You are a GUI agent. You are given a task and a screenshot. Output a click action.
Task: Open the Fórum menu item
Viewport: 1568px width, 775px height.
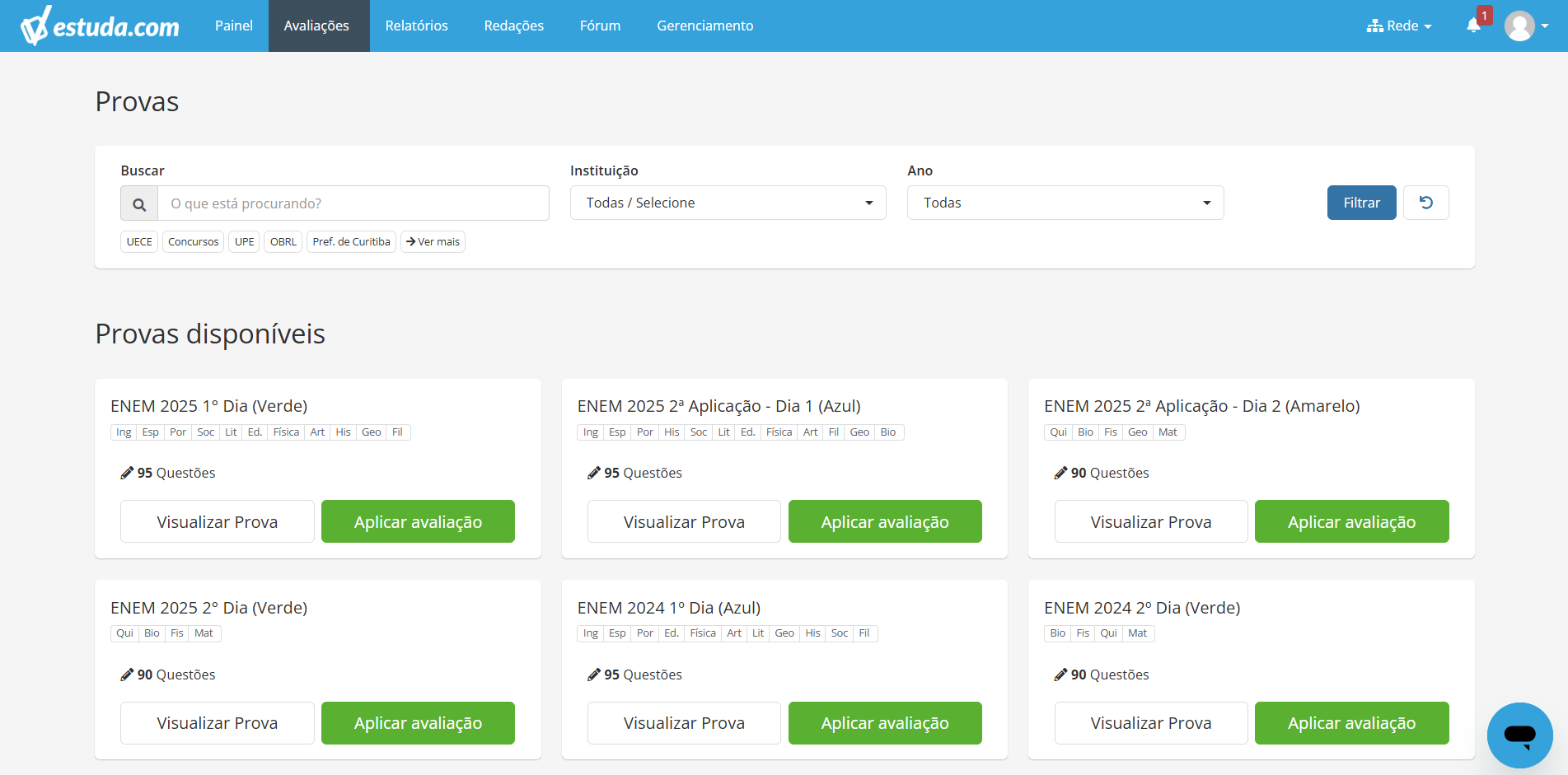pyautogui.click(x=600, y=26)
